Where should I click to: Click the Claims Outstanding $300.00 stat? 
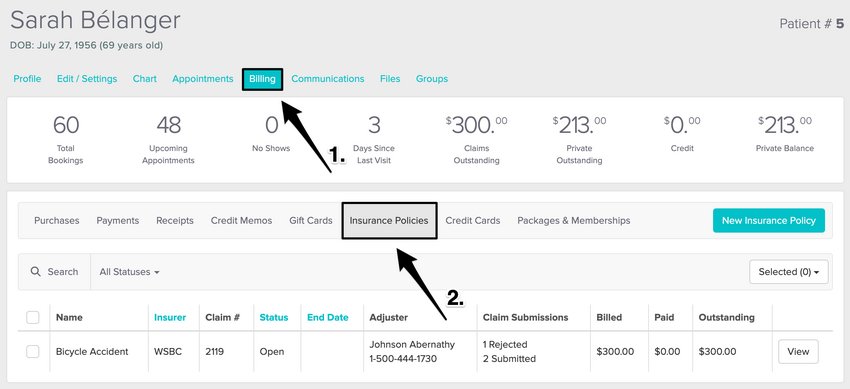[x=476, y=140]
